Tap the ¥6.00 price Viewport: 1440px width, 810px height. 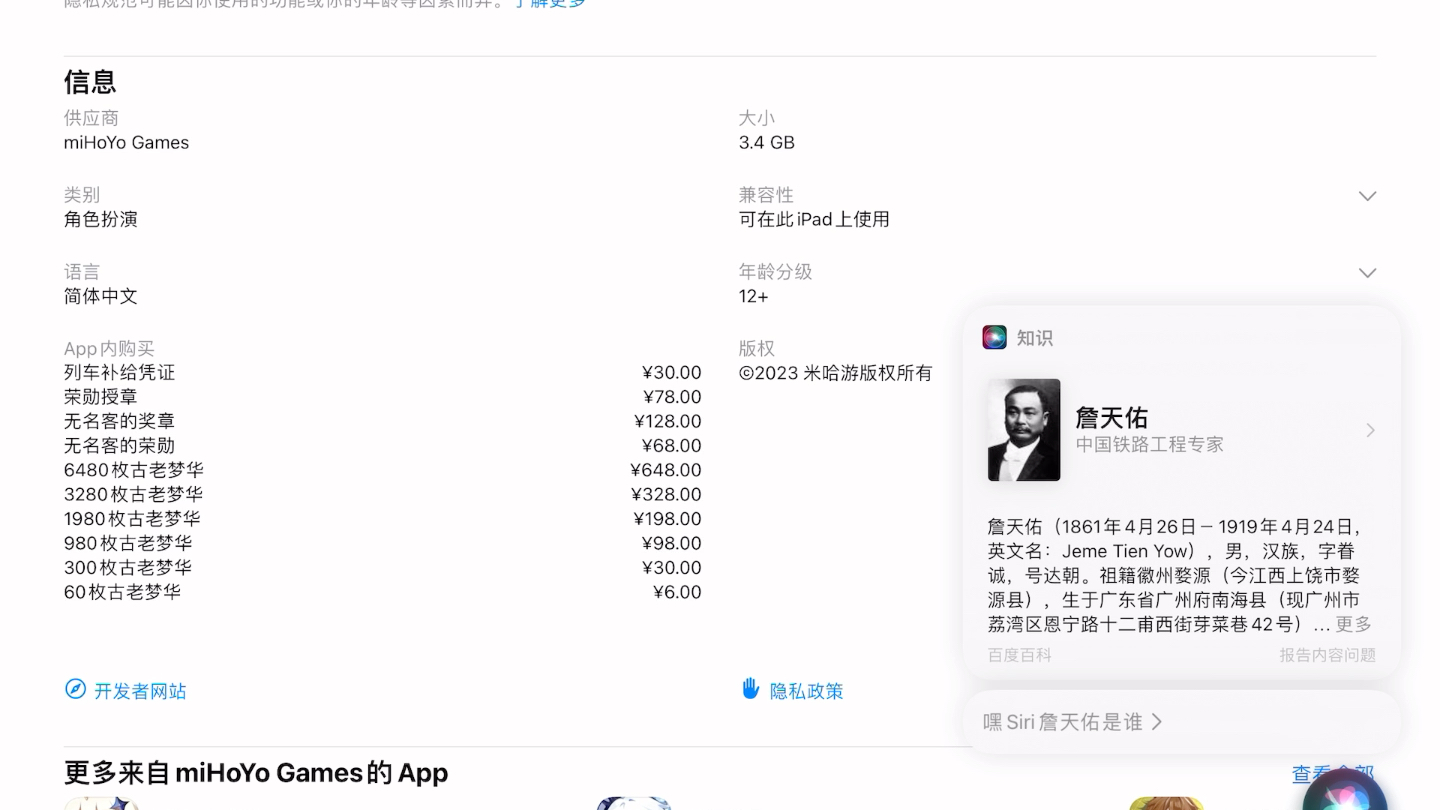click(677, 592)
